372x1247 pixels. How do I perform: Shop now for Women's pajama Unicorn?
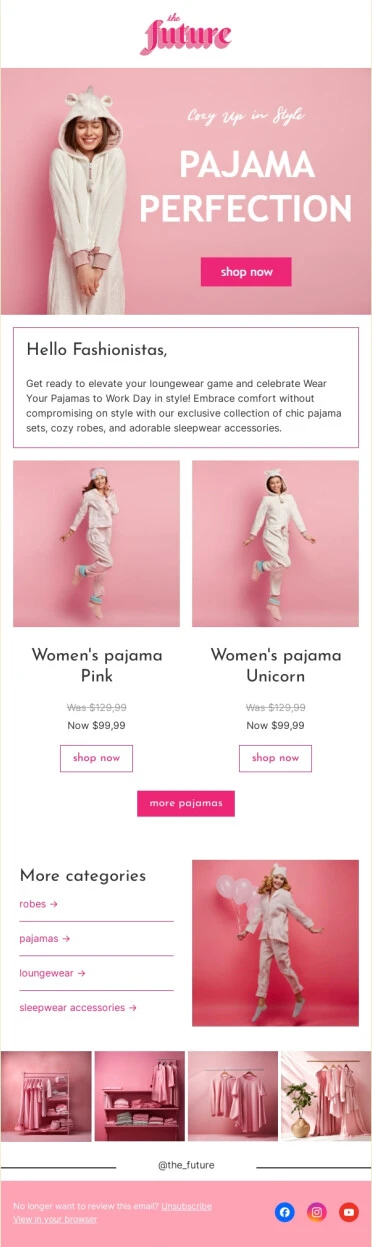pos(275,758)
